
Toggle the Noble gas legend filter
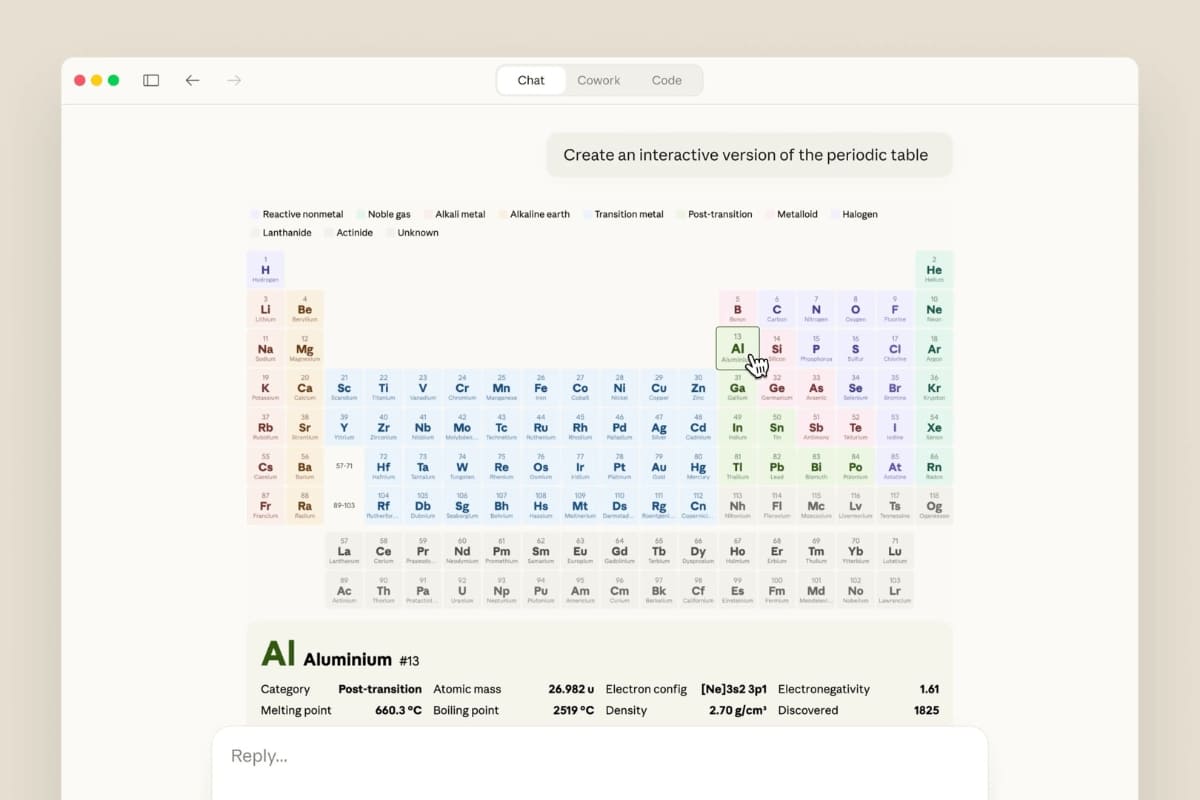tap(382, 214)
